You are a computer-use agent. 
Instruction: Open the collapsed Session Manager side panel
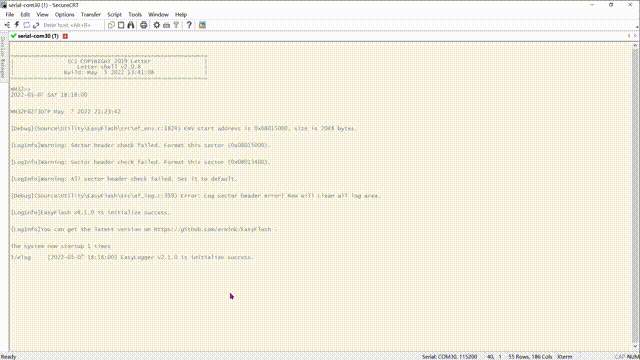[2, 58]
